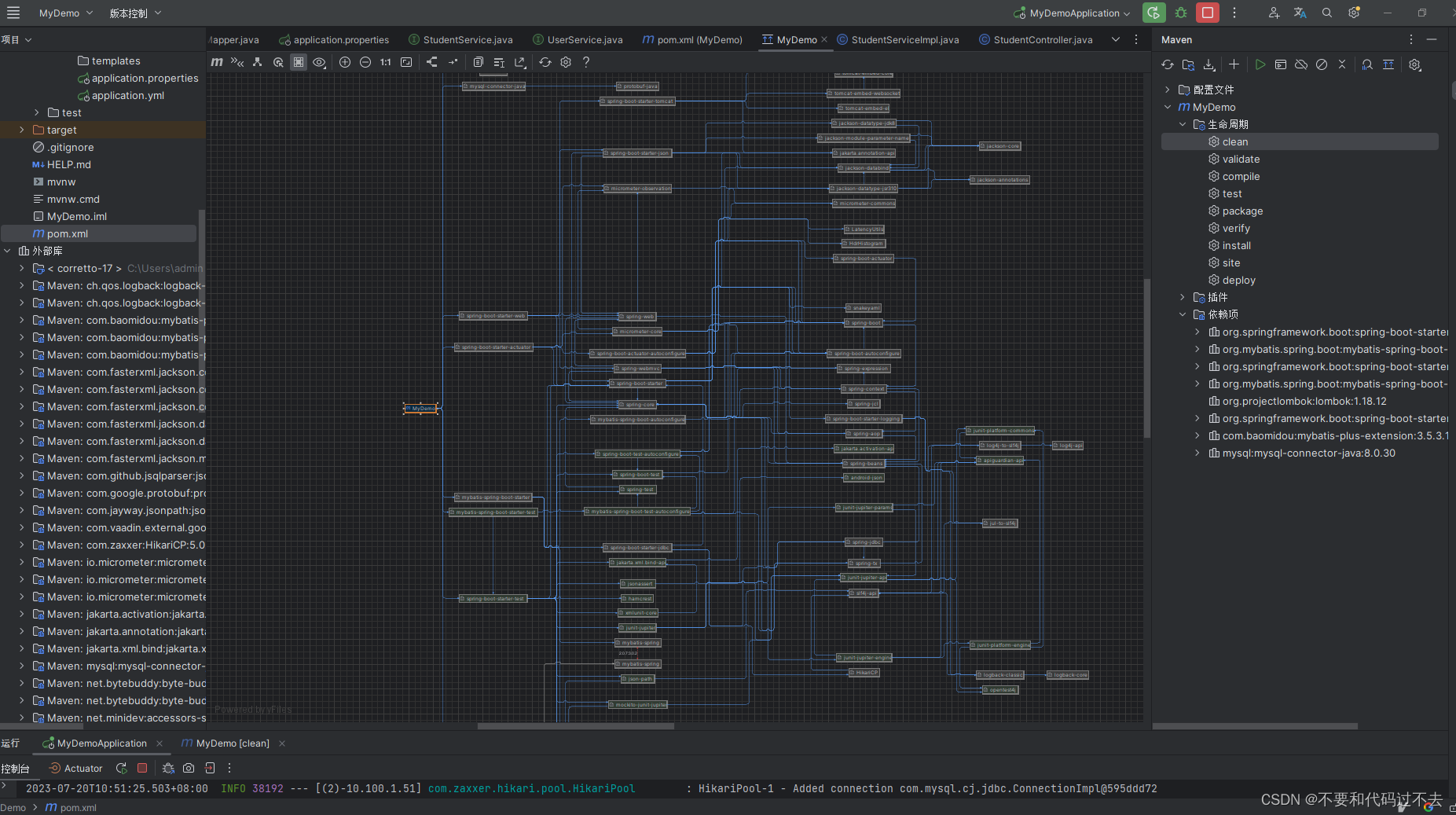The width and height of the screenshot is (1456, 815).
Task: Click the IDE settings gear in title bar
Action: (x=1354, y=13)
